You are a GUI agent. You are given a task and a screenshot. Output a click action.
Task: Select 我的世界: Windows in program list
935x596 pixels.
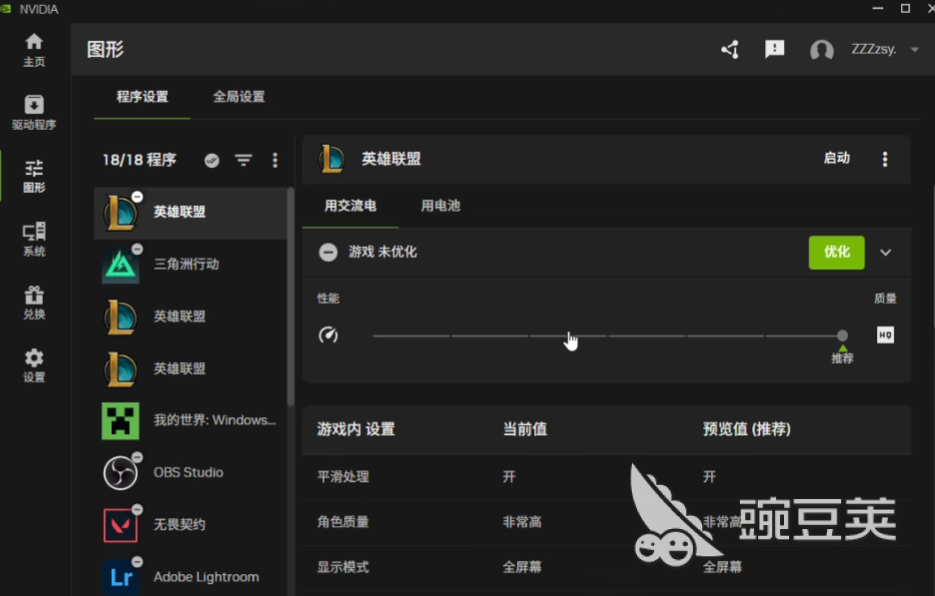(190, 421)
